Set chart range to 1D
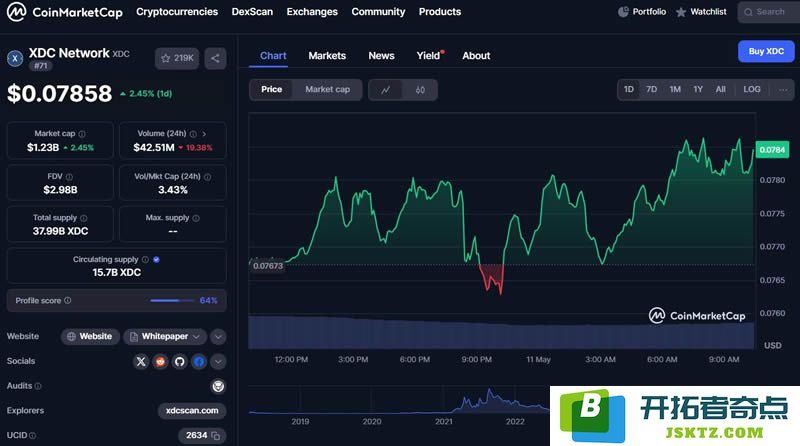The width and height of the screenshot is (800, 446). click(x=629, y=89)
